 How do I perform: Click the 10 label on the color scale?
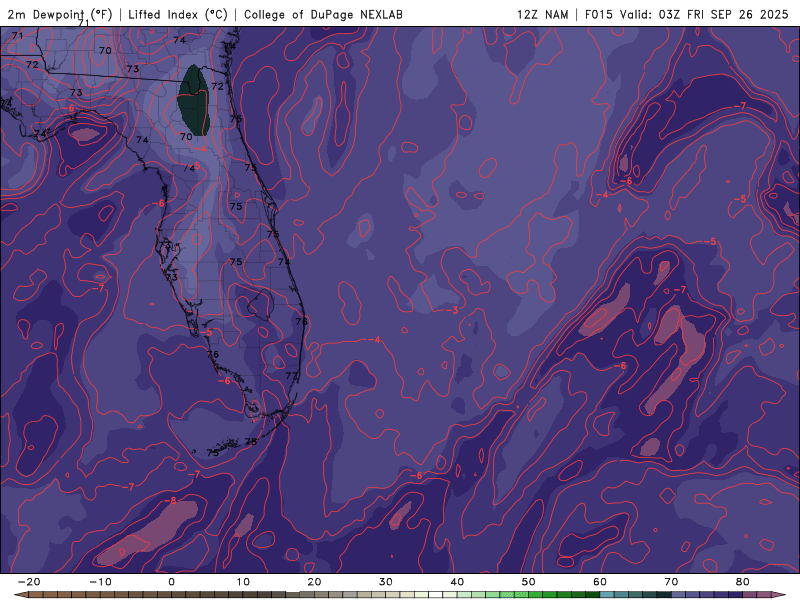tap(243, 582)
